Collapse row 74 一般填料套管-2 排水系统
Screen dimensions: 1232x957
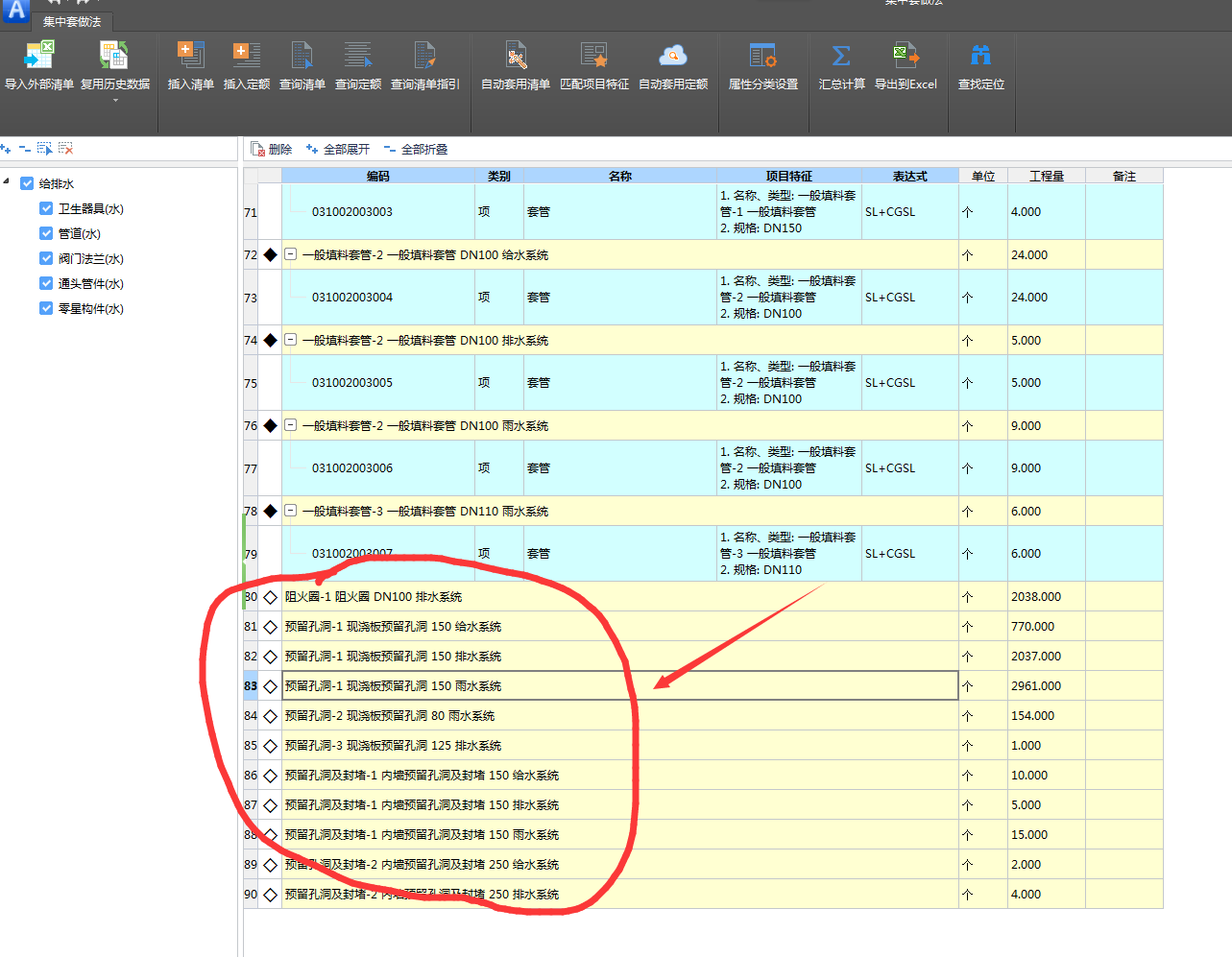click(x=290, y=340)
